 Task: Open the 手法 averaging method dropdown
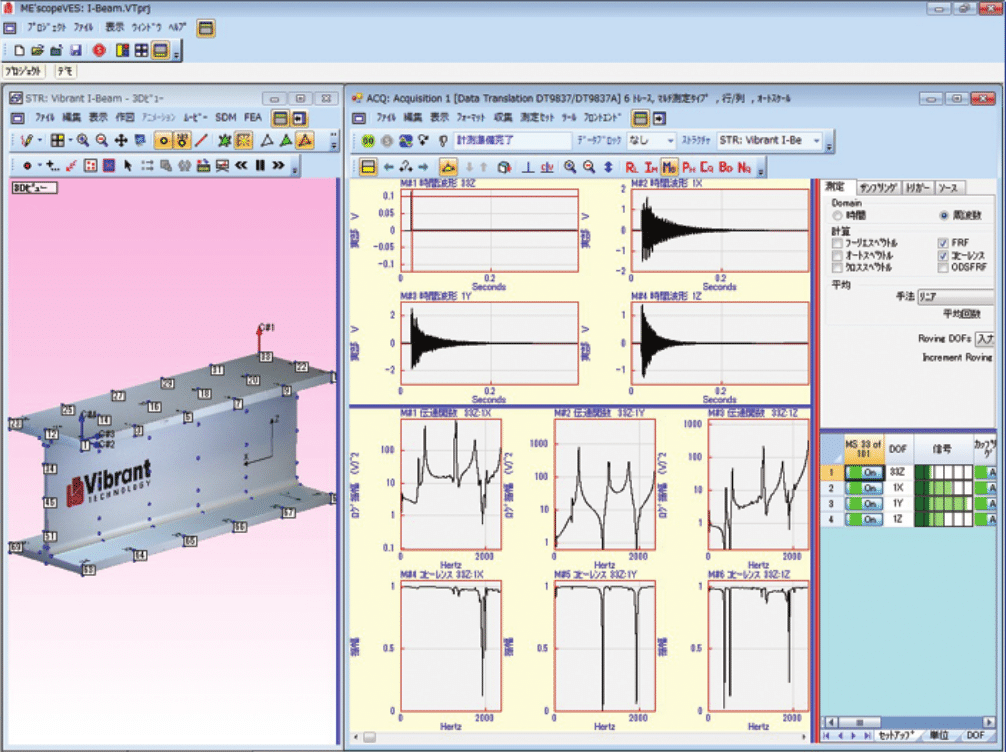(x=955, y=296)
